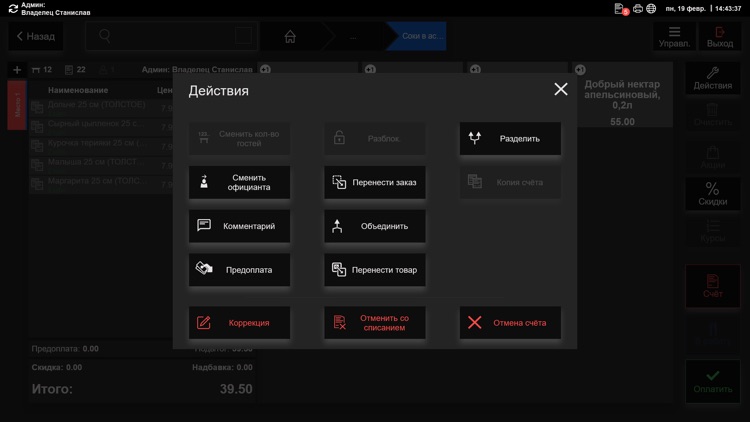Close the Действия dialog with the X
Viewport: 750px width, 422px height.
pyautogui.click(x=561, y=89)
